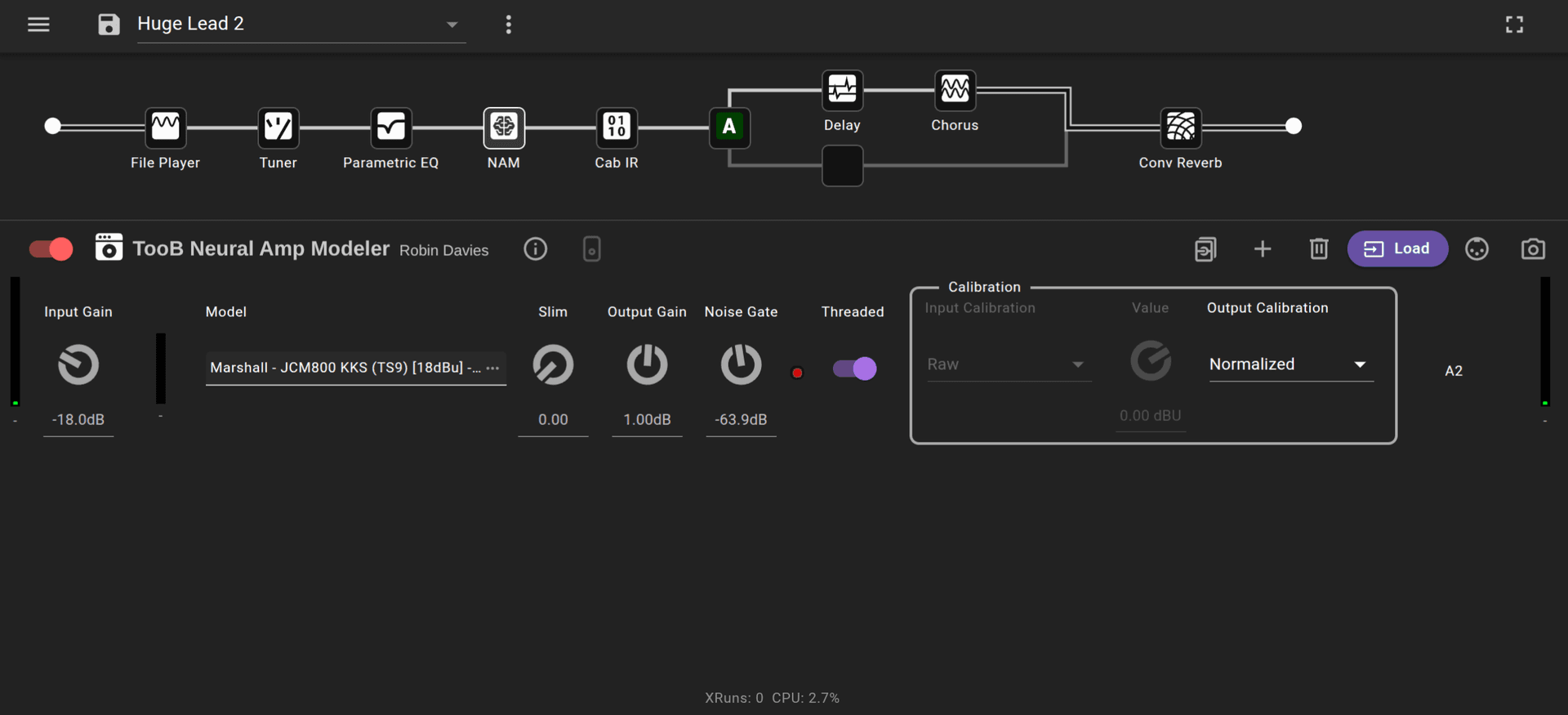Open the preset three-dot options menu
This screenshot has height=715, width=1568.
point(509,25)
